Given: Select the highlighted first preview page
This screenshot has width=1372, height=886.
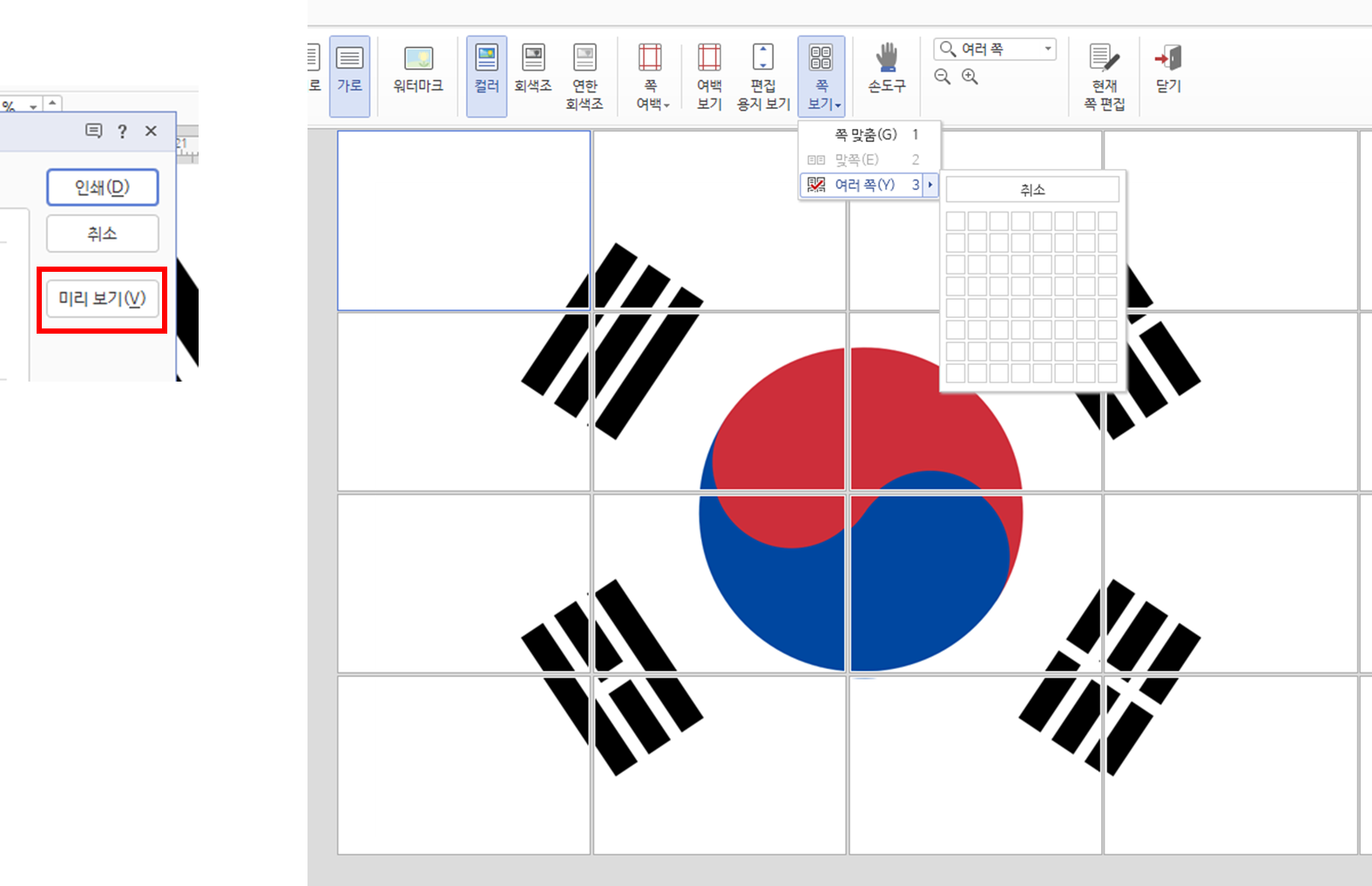Looking at the screenshot, I should click(x=464, y=220).
